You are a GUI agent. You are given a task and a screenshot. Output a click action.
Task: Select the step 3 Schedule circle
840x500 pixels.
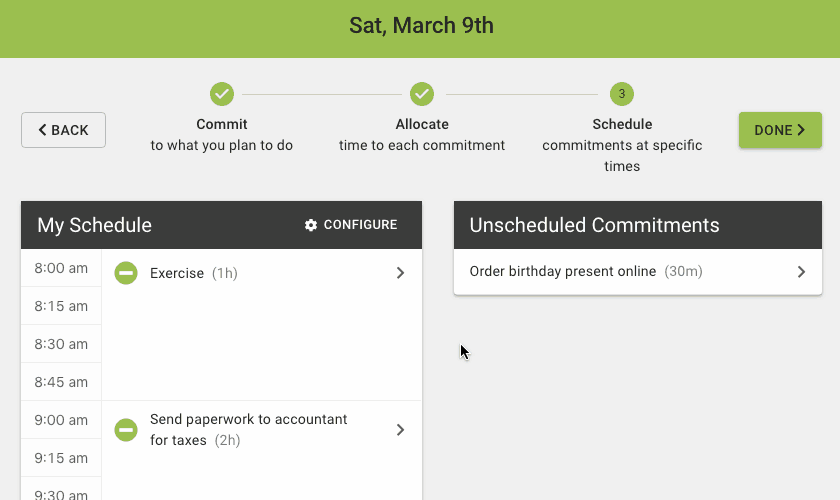[622, 94]
